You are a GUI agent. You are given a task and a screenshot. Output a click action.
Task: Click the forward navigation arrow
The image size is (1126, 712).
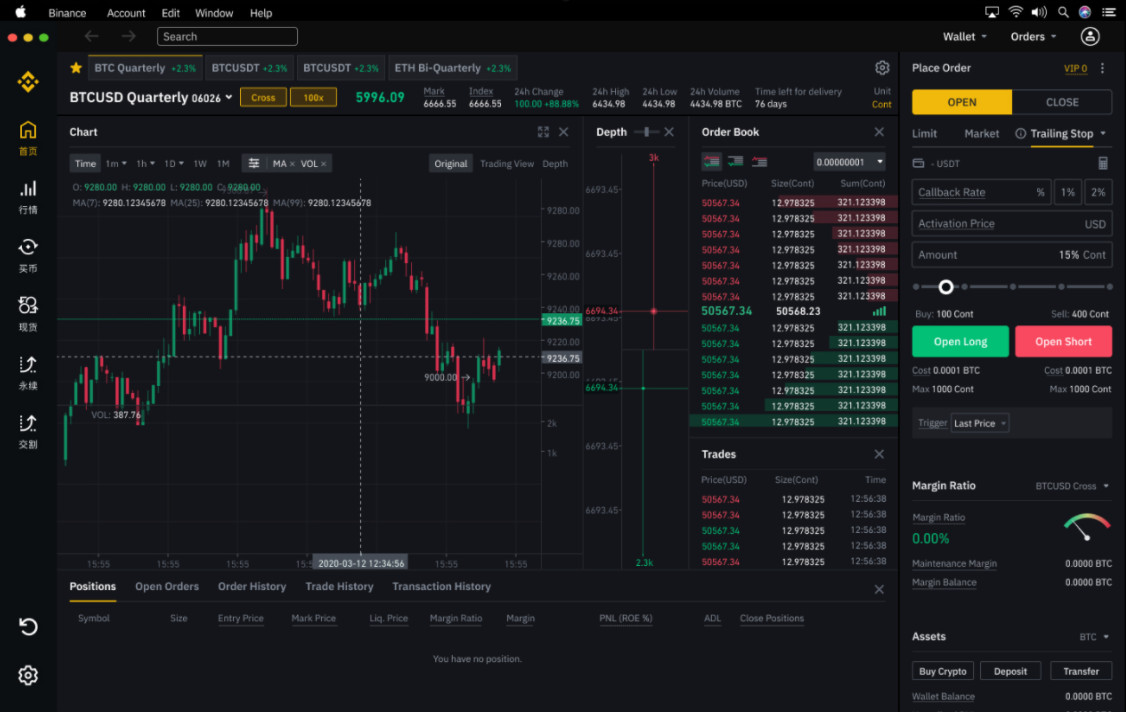(x=129, y=36)
